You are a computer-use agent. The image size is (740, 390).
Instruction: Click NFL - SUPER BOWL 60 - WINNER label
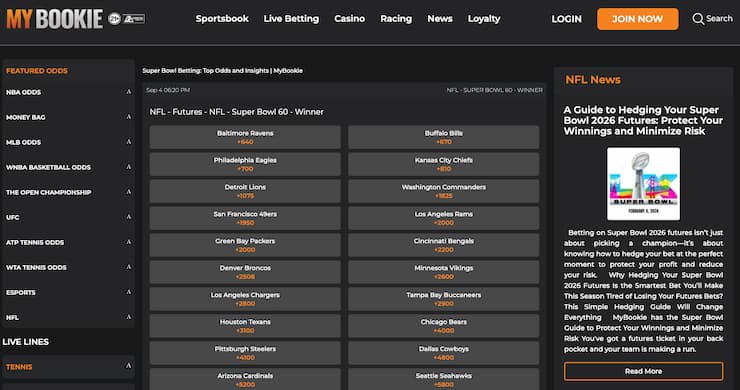click(495, 90)
